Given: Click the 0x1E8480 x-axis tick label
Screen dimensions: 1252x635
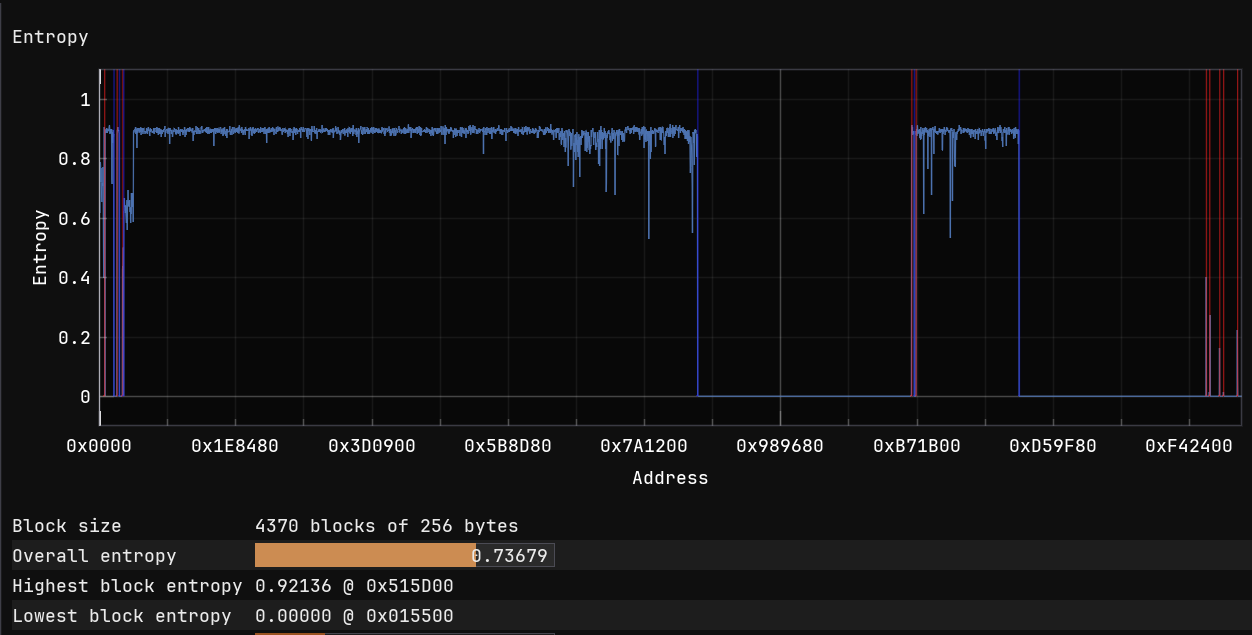Looking at the screenshot, I should pos(235,446).
